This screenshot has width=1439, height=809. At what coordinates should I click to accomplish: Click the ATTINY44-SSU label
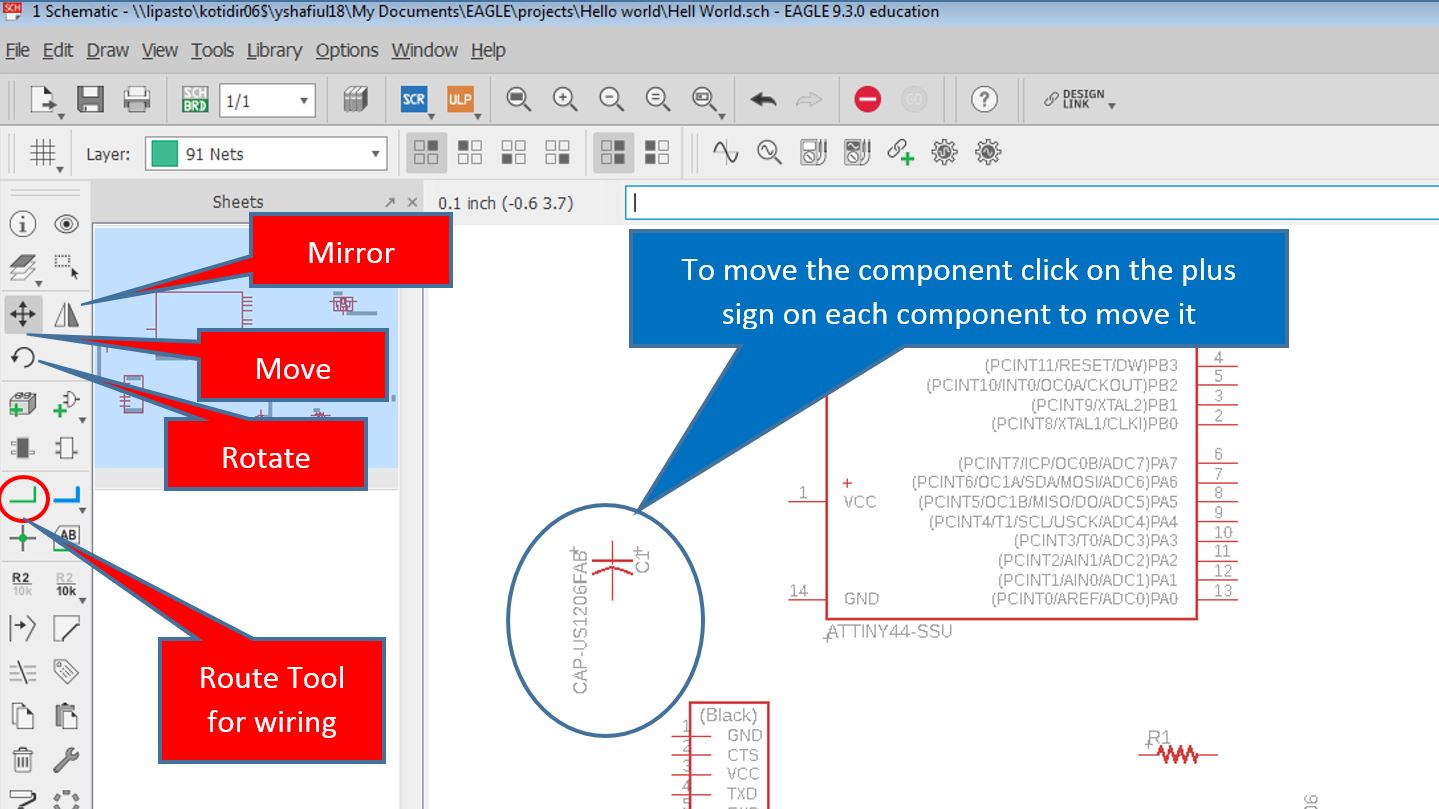pos(891,631)
